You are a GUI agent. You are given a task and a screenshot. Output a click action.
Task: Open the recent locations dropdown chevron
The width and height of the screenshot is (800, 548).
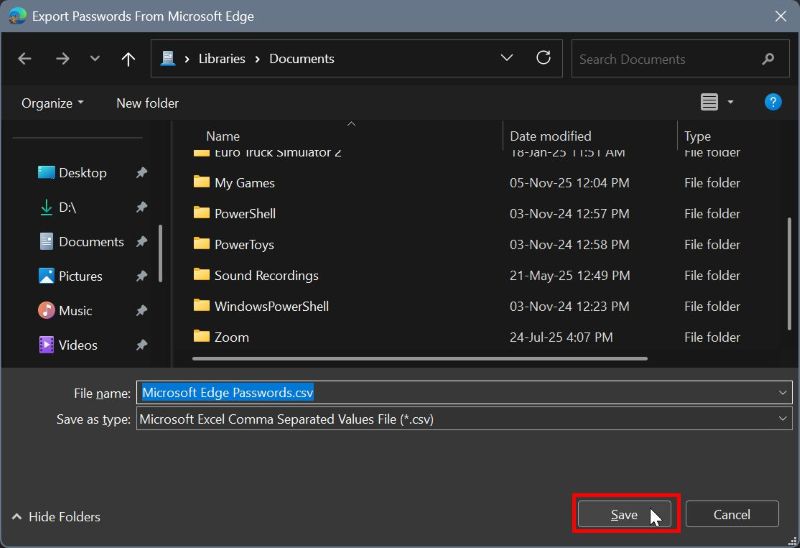click(x=95, y=59)
